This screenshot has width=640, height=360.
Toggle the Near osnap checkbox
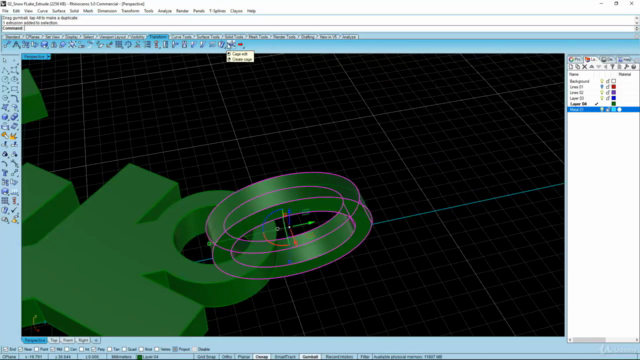[20, 349]
